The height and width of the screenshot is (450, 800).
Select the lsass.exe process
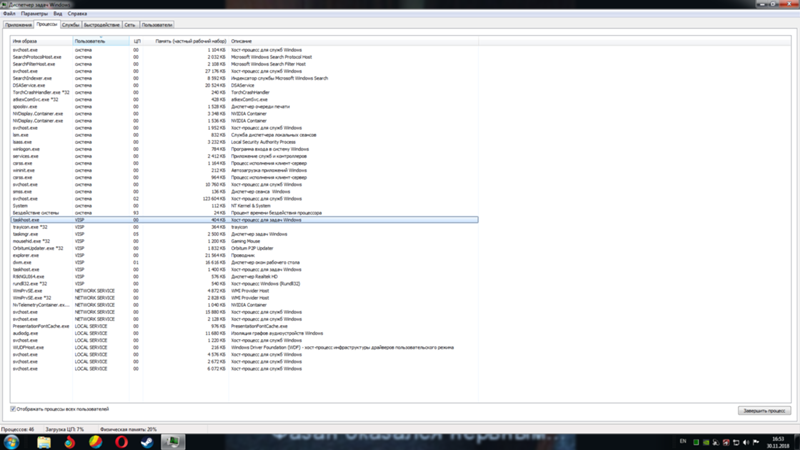[244, 142]
